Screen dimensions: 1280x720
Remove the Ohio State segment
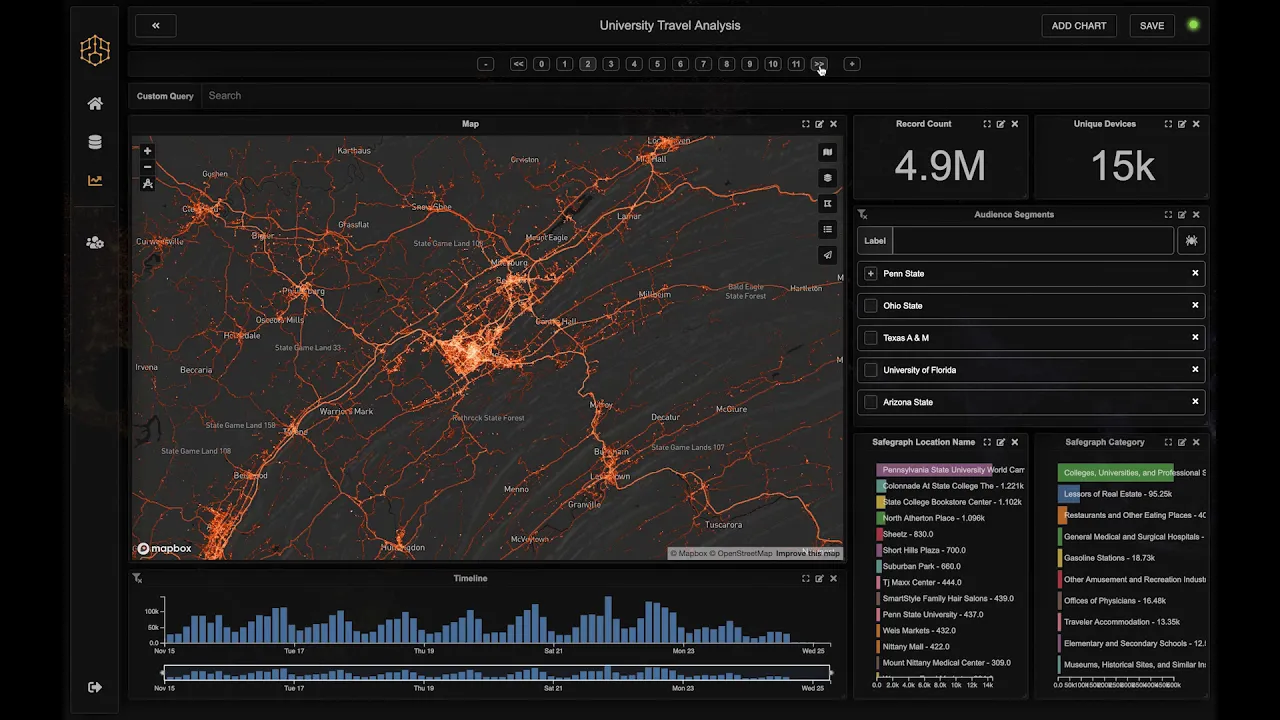tap(1195, 305)
